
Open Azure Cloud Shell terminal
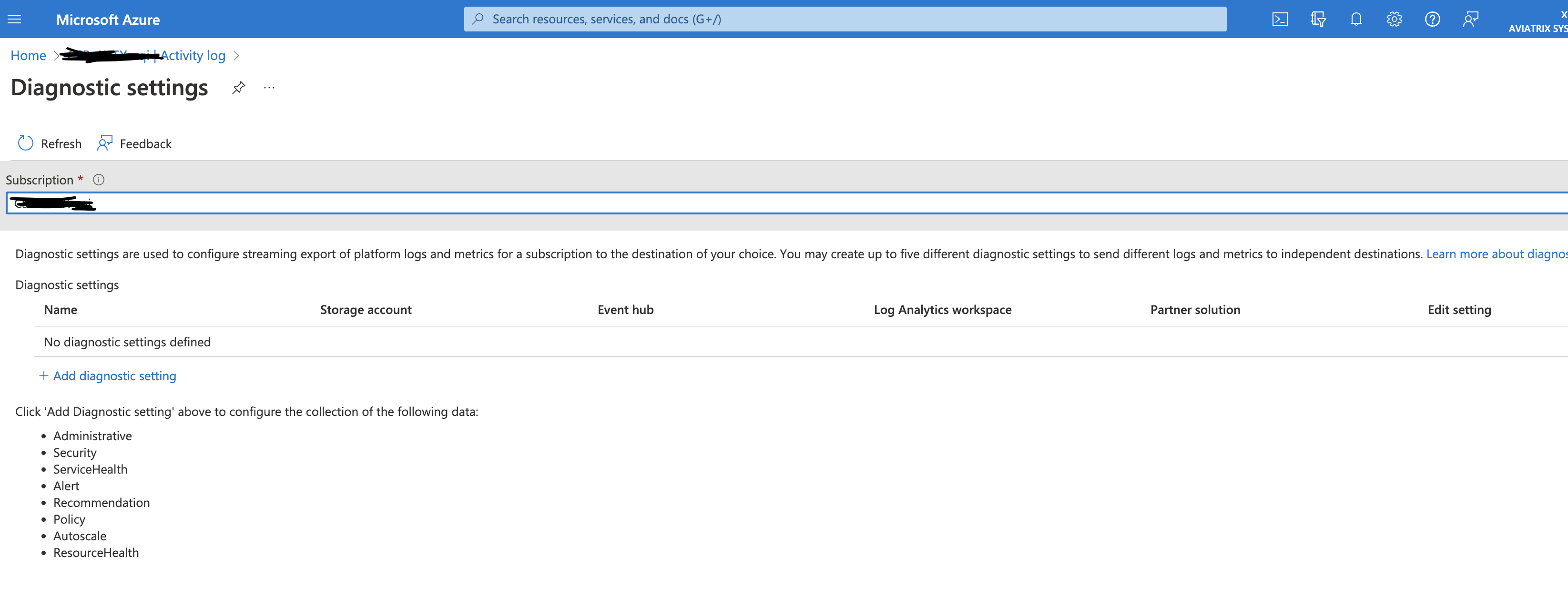click(1280, 19)
